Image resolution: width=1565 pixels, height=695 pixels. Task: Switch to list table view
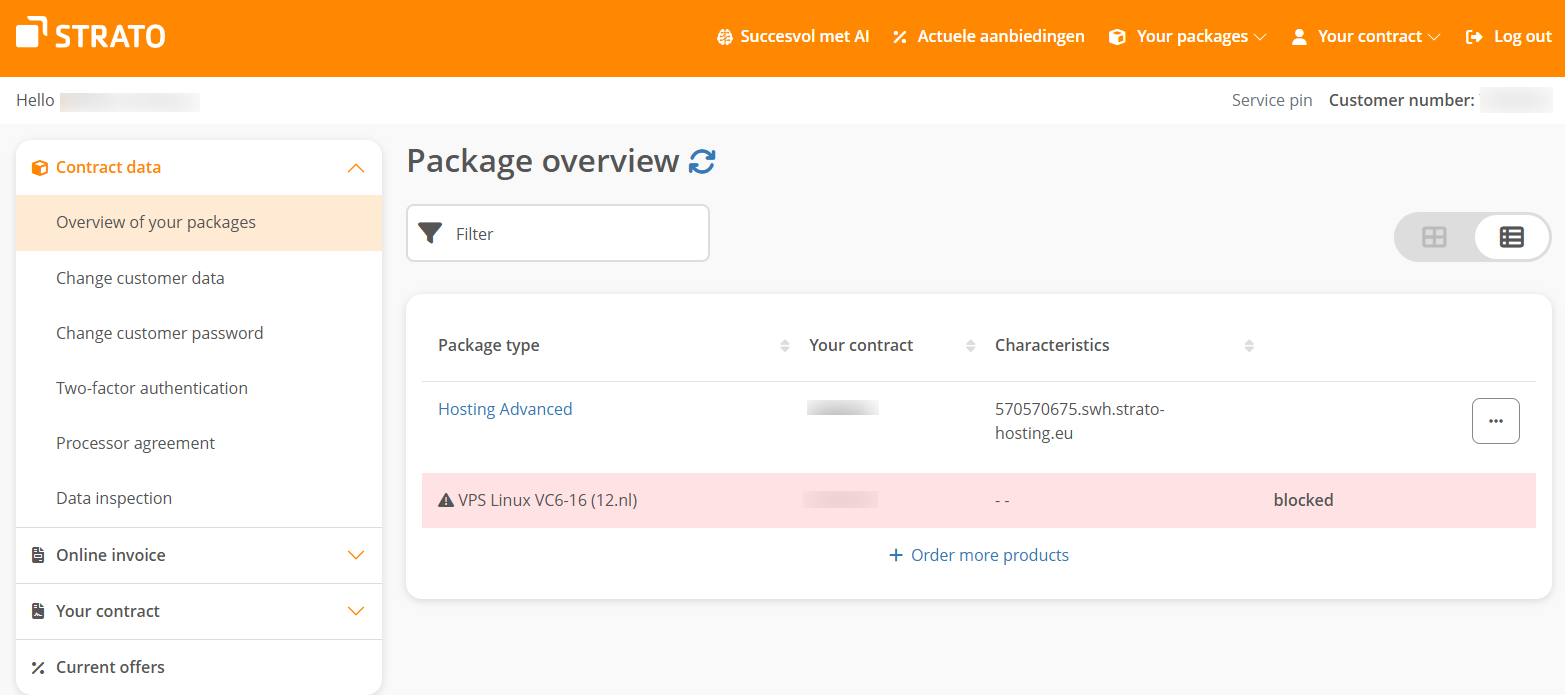[x=1511, y=237]
